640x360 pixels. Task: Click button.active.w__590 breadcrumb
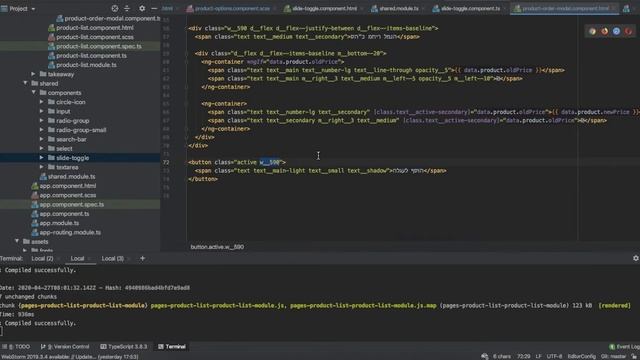217,247
